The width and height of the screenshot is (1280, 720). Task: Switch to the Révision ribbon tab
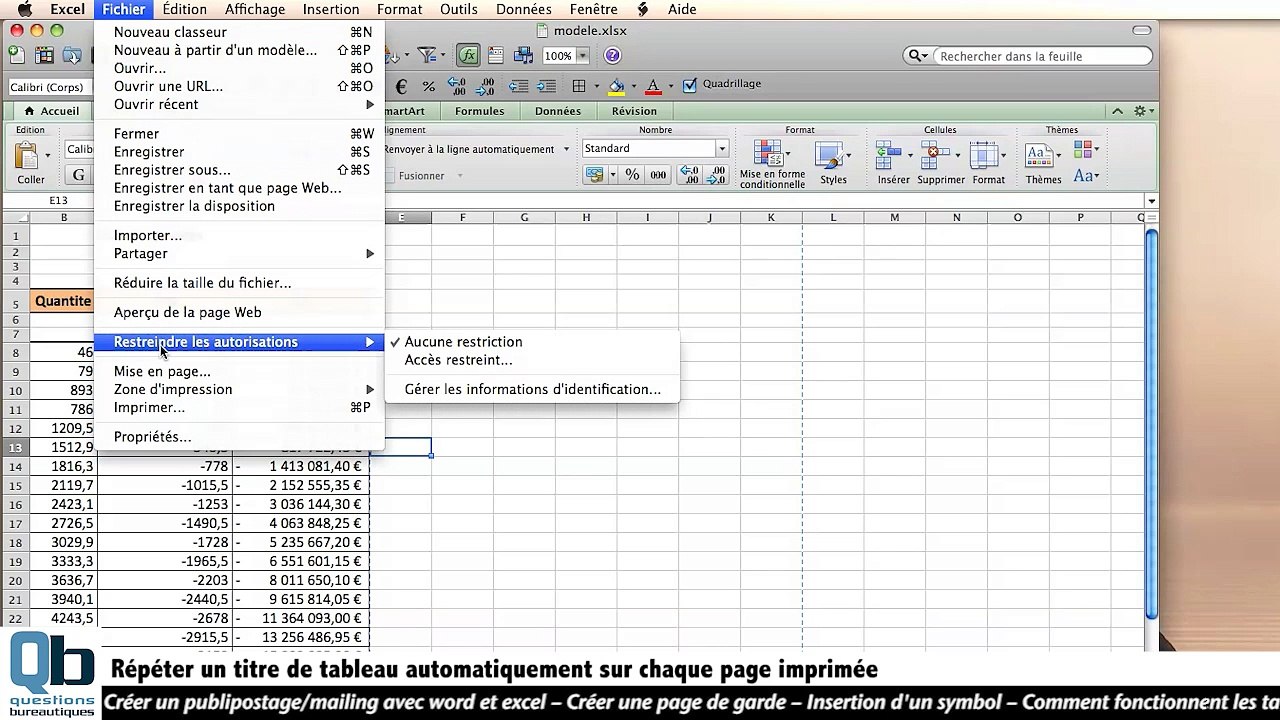(634, 111)
